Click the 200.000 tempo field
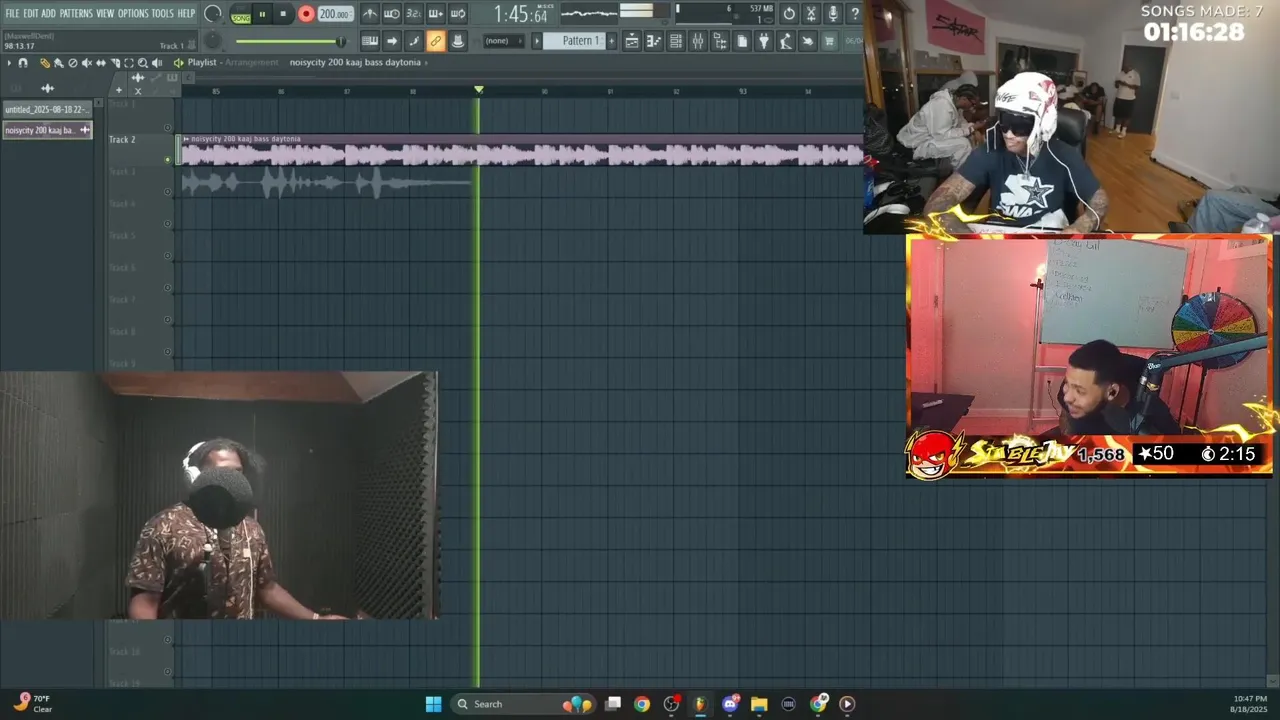The width and height of the screenshot is (1280, 720). [x=334, y=14]
